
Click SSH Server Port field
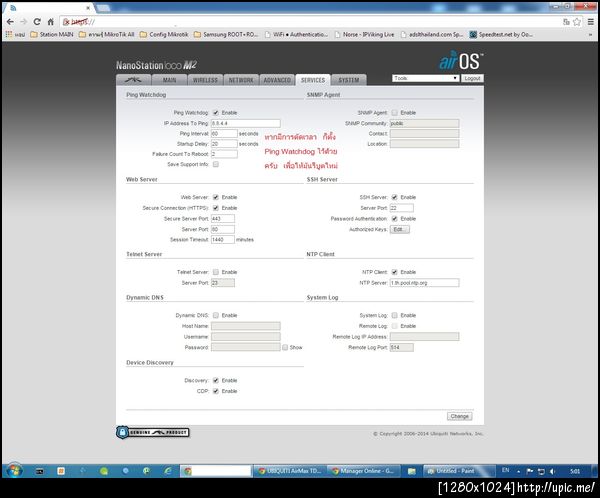[x=401, y=208]
